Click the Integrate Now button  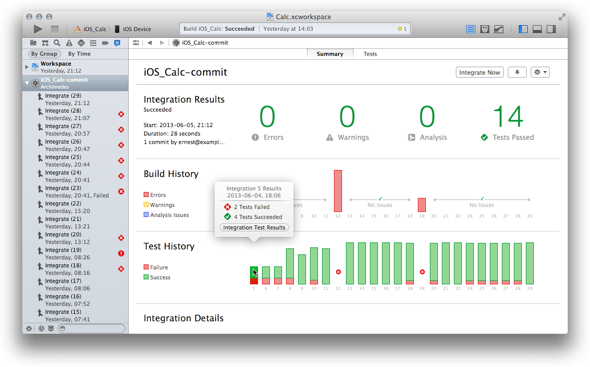tap(479, 72)
